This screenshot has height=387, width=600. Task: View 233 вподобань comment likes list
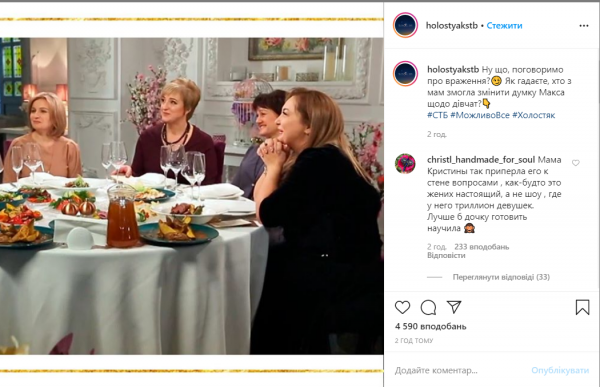click(481, 247)
